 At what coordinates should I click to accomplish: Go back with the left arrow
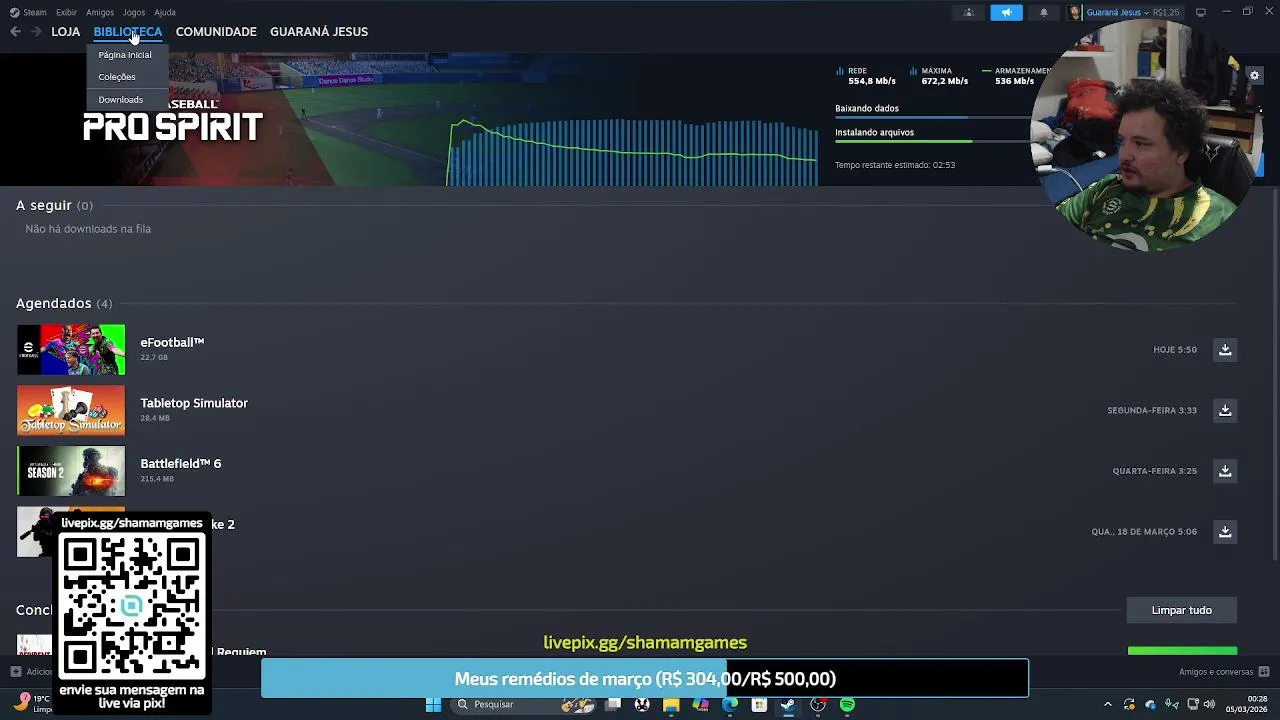click(15, 32)
